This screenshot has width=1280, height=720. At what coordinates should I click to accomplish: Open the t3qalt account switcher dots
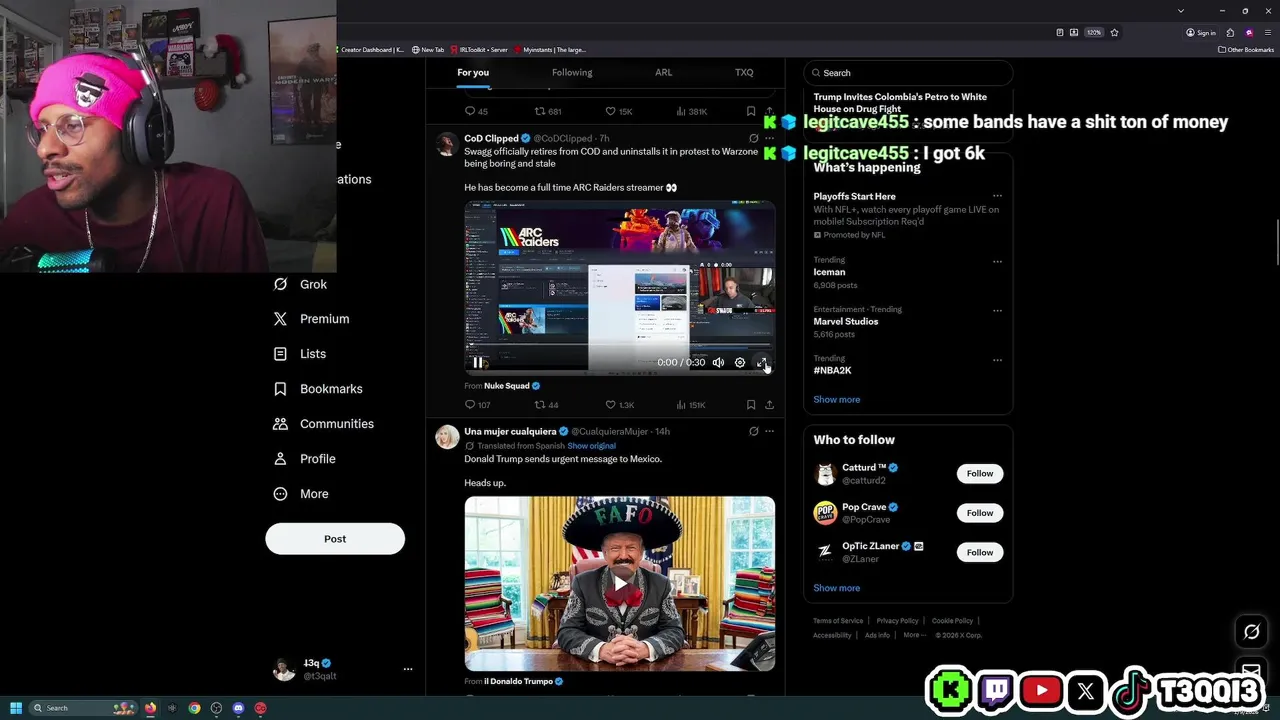[x=408, y=669]
